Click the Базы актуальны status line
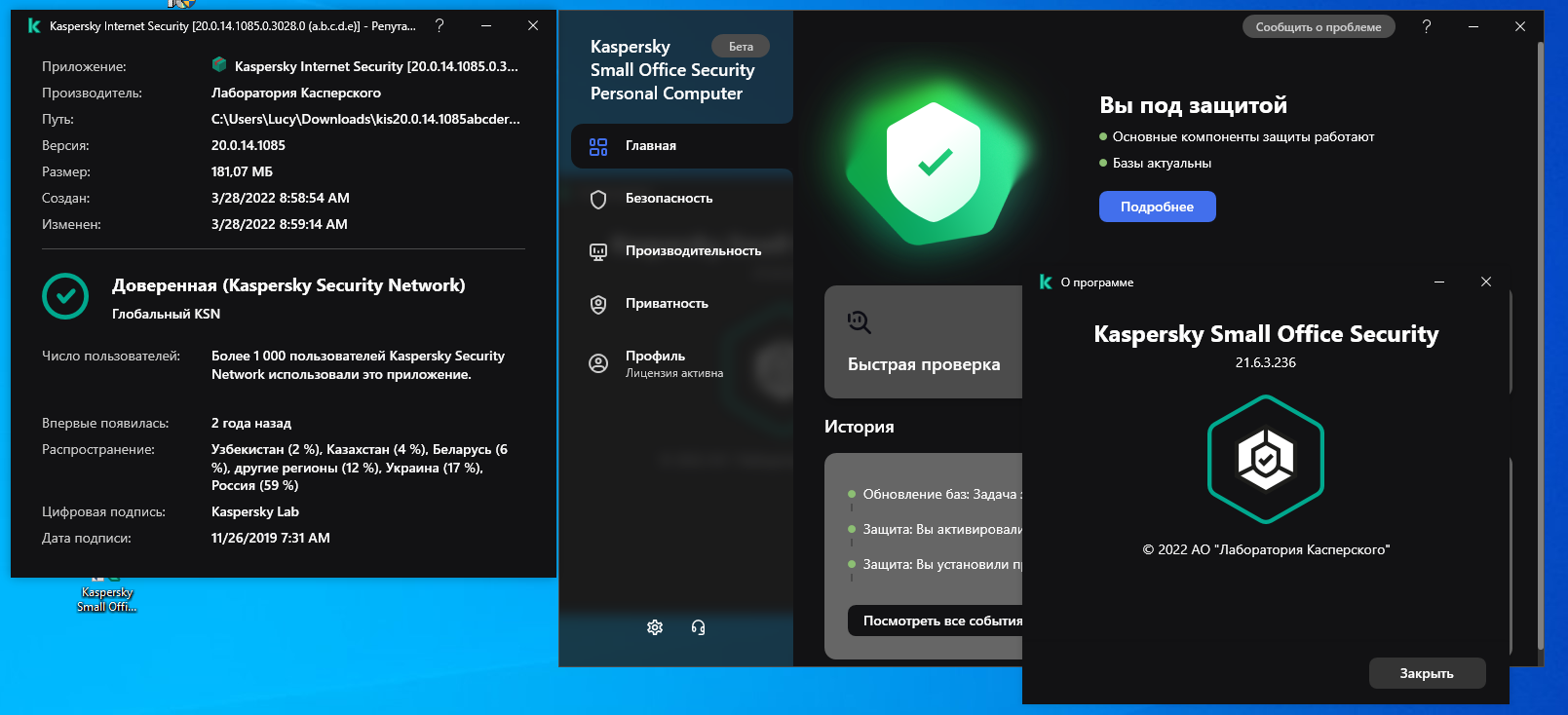1568x715 pixels. [x=1162, y=163]
